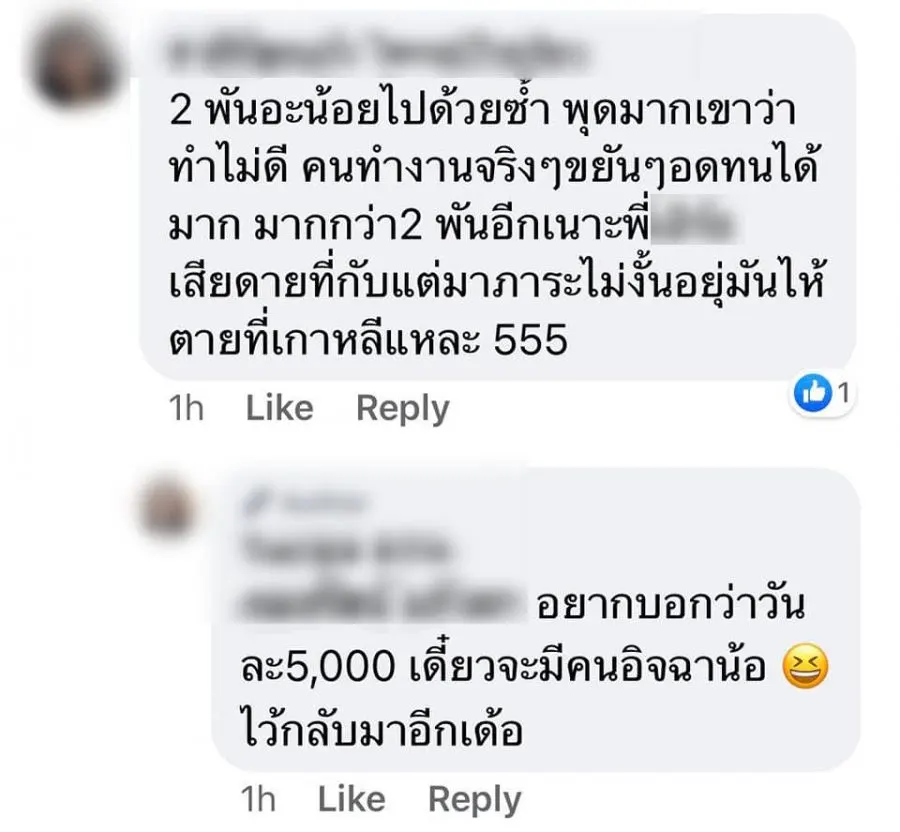Click the text "5,000" in the reply
The height and width of the screenshot is (832, 900).
[340, 667]
